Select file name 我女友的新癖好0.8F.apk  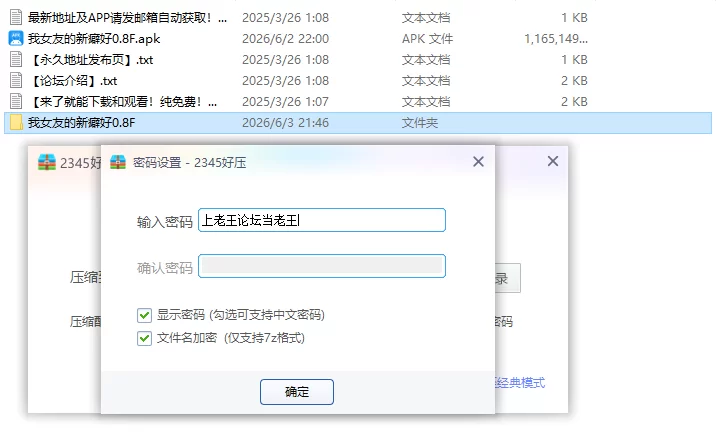pyautogui.click(x=94, y=38)
